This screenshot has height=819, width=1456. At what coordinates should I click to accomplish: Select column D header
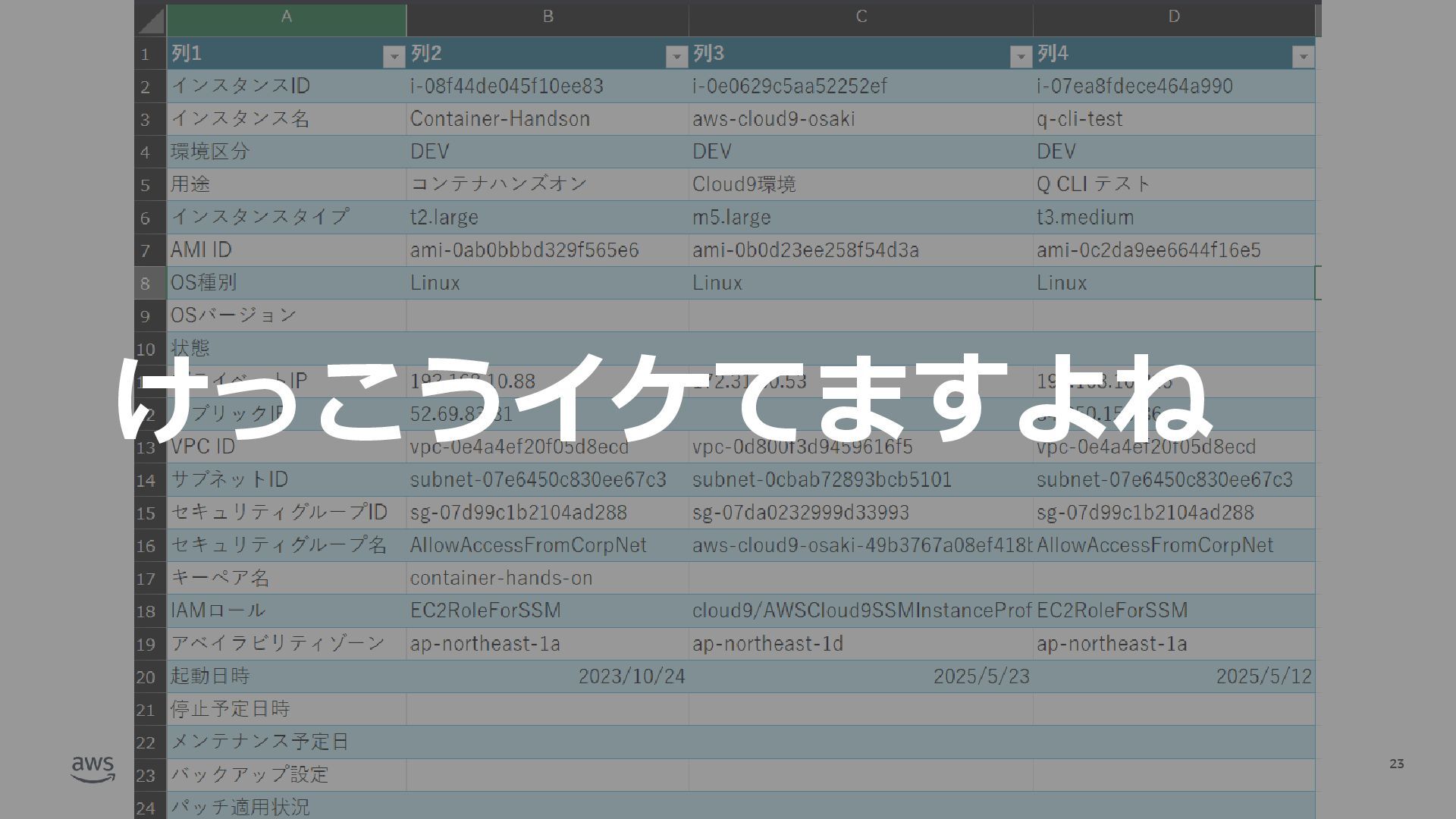click(x=1173, y=17)
